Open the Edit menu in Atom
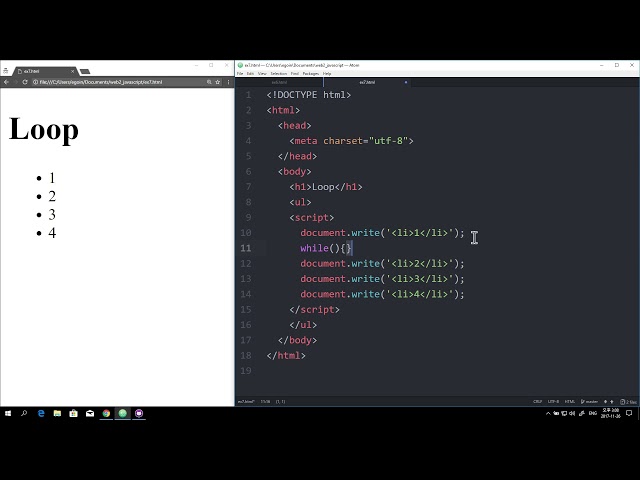 coord(250,73)
